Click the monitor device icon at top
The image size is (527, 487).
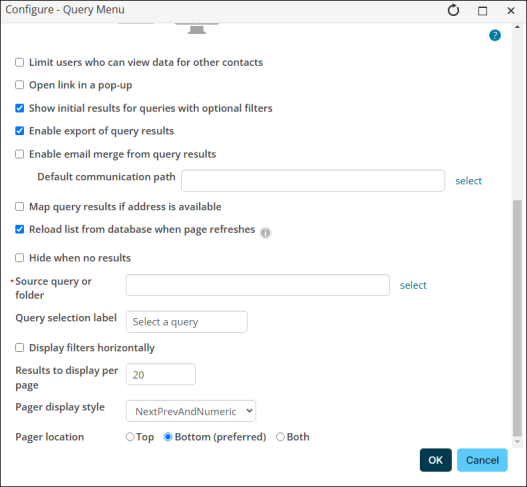[x=197, y=29]
